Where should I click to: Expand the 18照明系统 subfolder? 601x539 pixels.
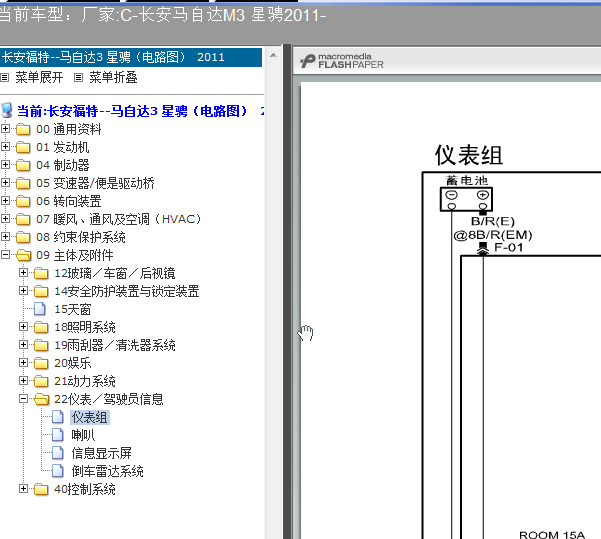pyautogui.click(x=23, y=327)
